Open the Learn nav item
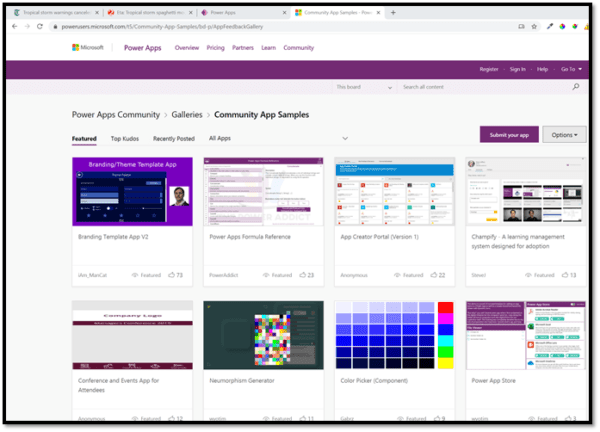This screenshot has width=600, height=432. [x=269, y=48]
